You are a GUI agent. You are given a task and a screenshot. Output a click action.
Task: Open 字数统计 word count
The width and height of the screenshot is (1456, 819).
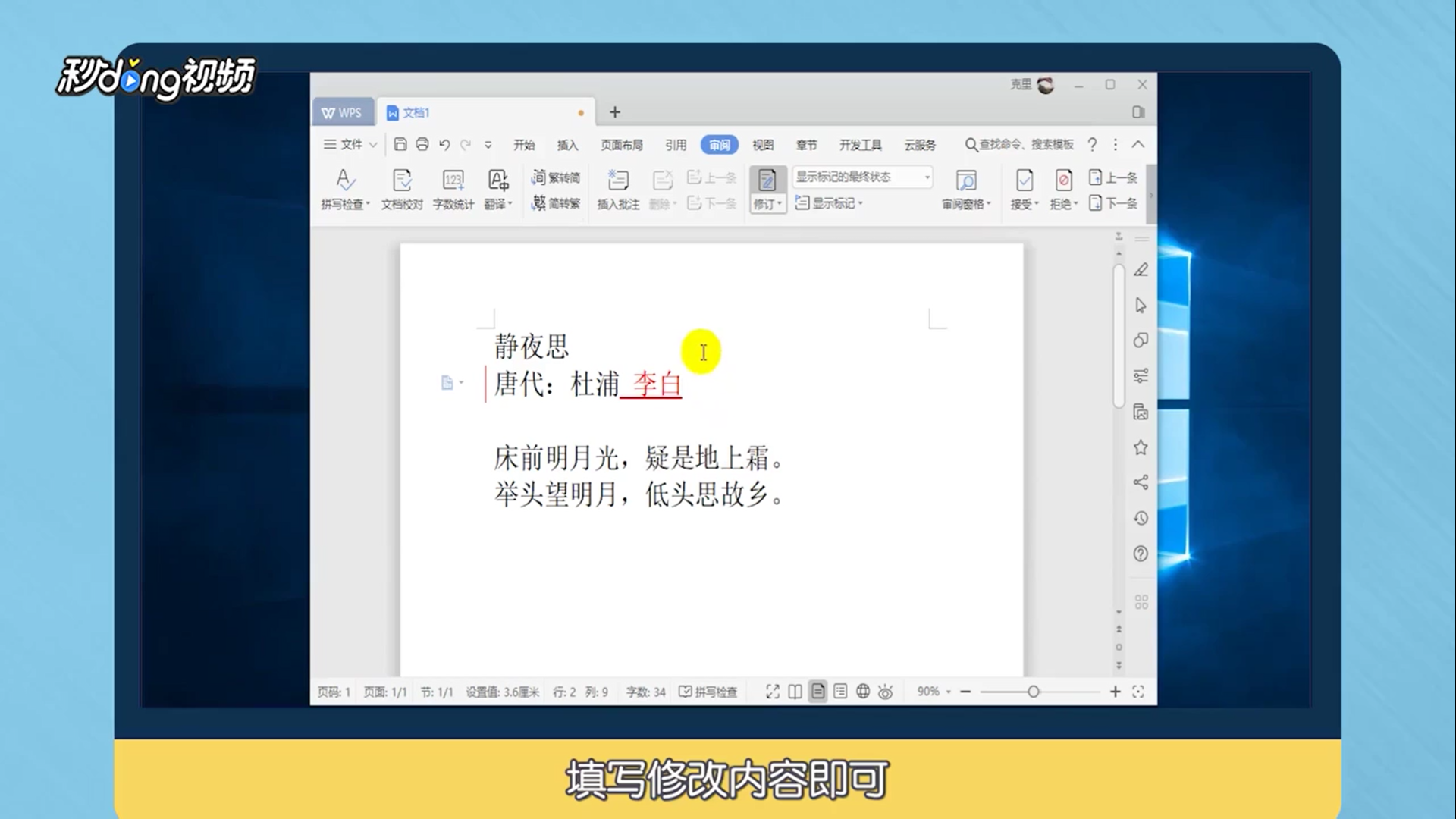point(453,189)
